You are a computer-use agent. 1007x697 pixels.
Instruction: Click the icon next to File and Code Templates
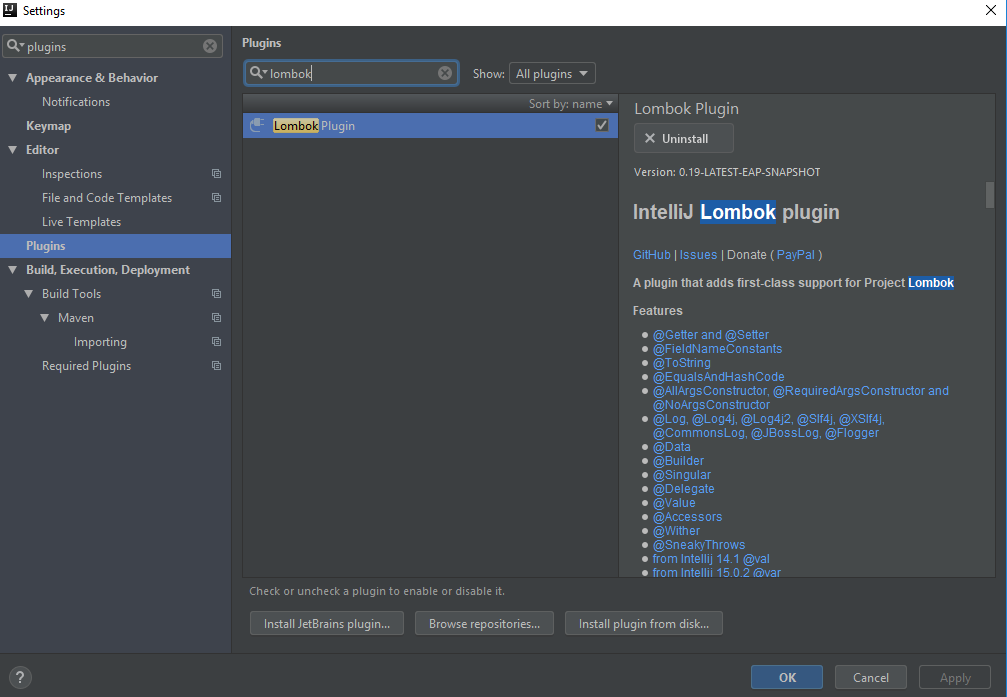point(216,198)
